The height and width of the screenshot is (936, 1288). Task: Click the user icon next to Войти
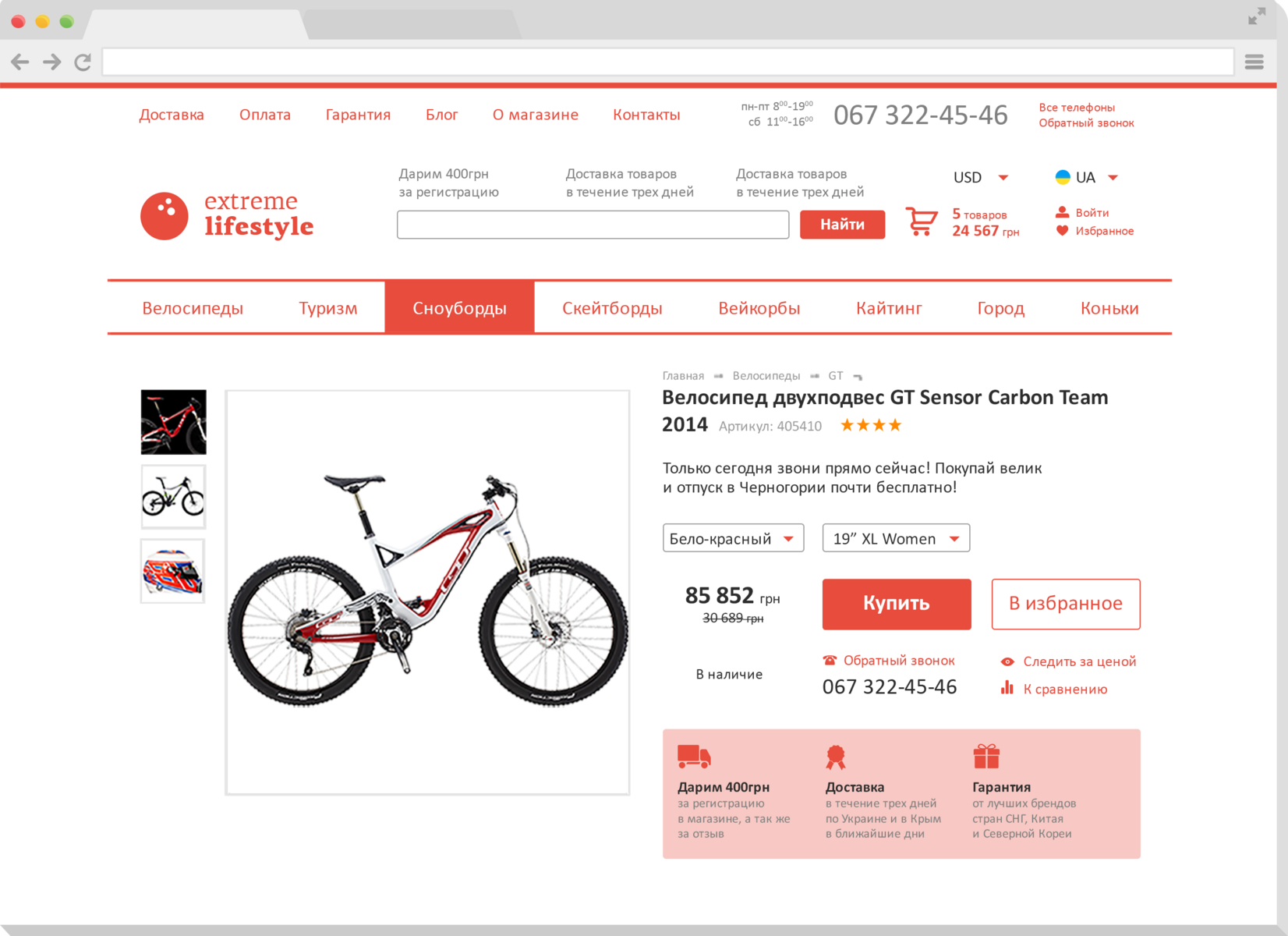[x=1062, y=212]
